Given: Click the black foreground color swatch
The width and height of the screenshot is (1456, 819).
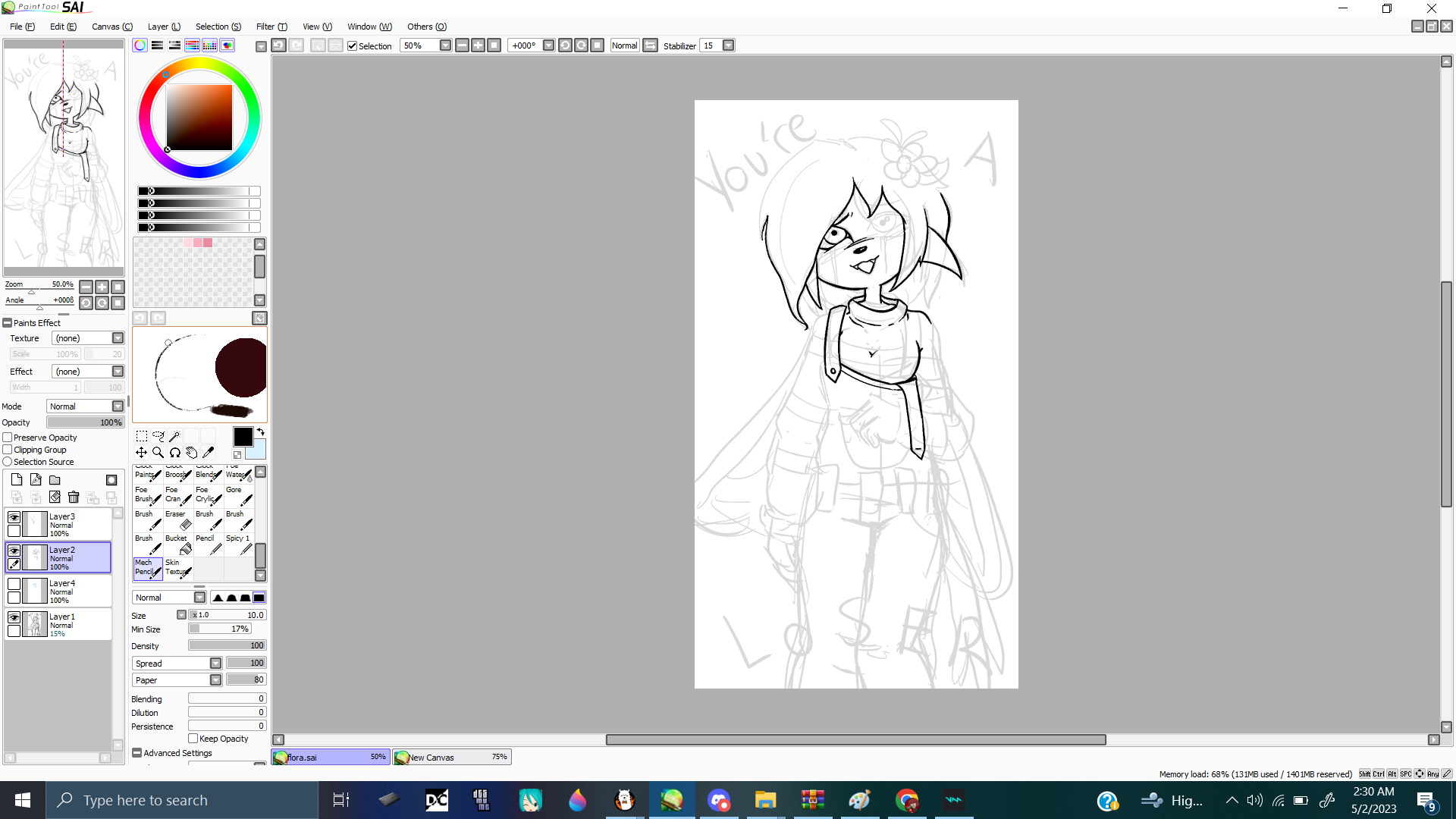Looking at the screenshot, I should 243,436.
